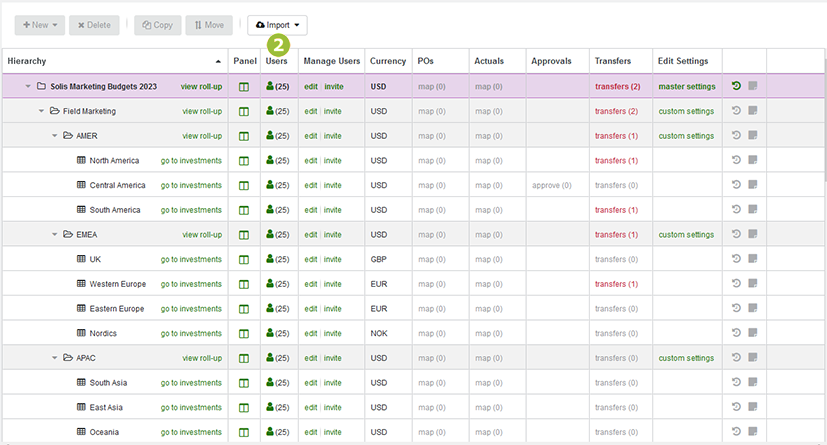This screenshot has width=827, height=445.
Task: Click the Transfers column header
Action: (x=613, y=61)
